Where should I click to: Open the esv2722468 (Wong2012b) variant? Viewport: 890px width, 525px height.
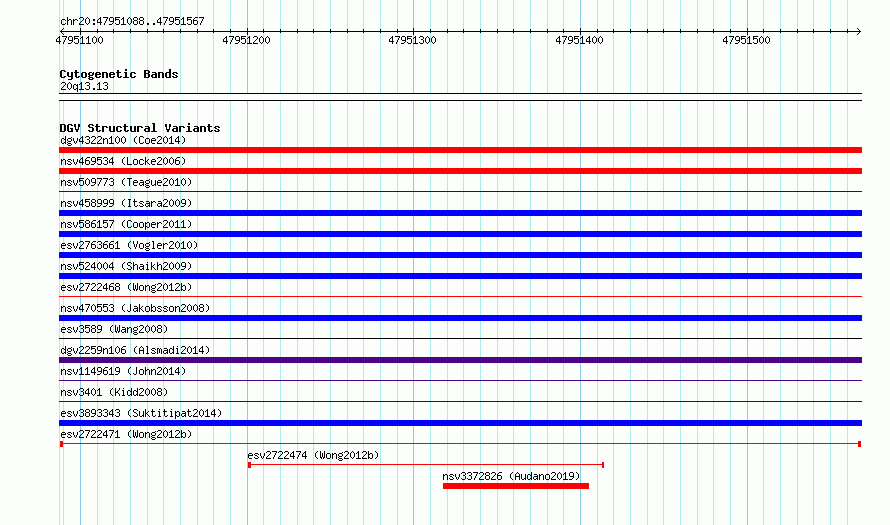(126, 287)
